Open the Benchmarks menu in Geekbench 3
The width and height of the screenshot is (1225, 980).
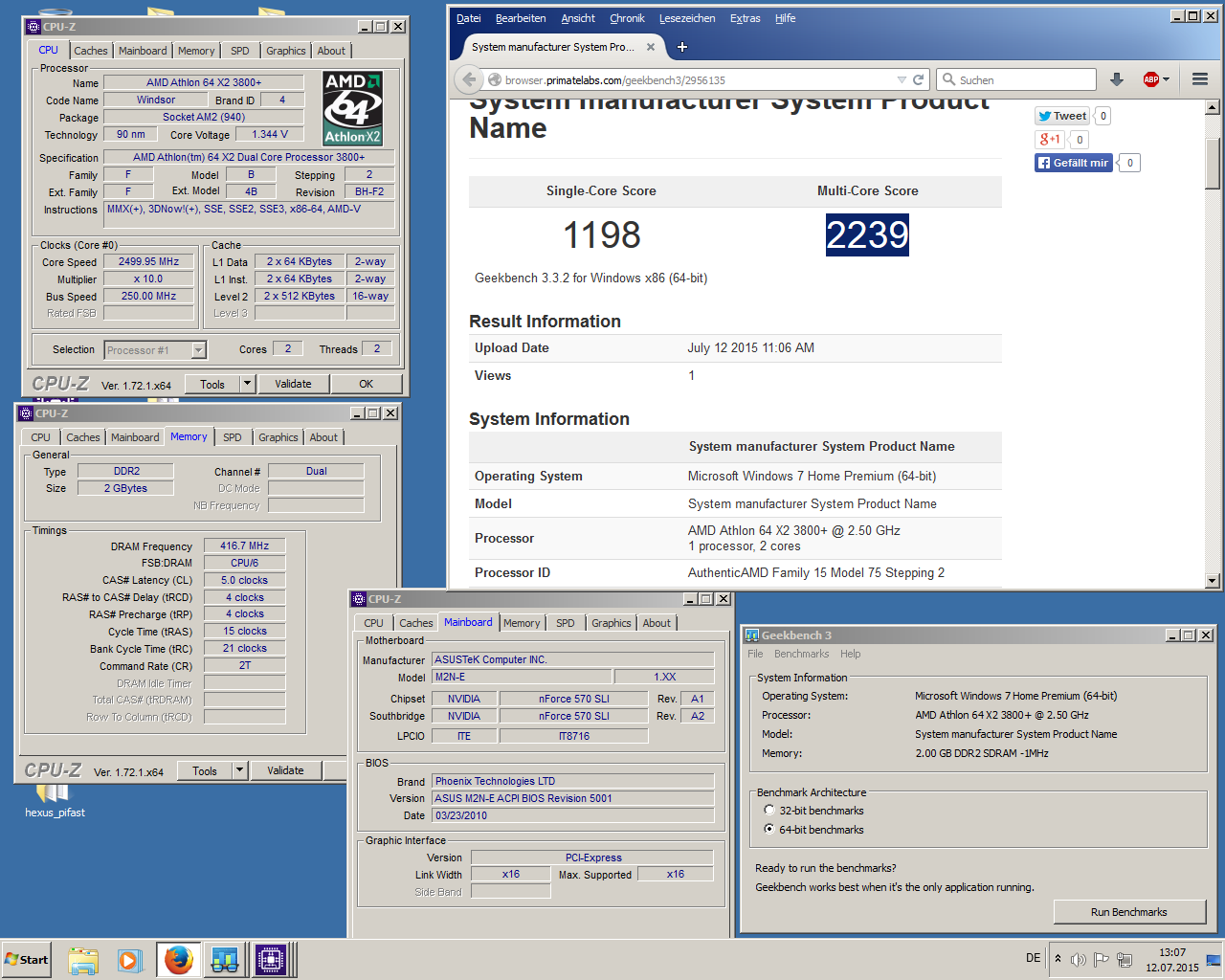click(x=802, y=654)
